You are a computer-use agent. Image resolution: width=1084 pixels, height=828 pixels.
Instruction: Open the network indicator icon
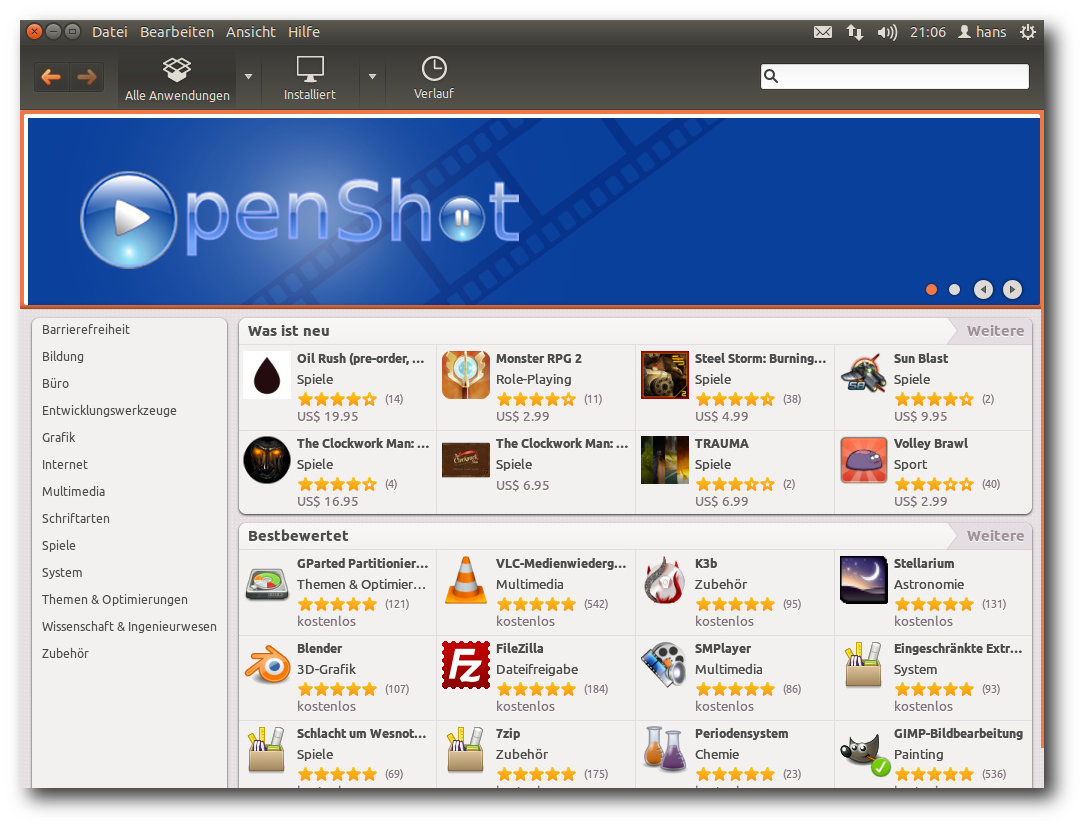point(854,32)
